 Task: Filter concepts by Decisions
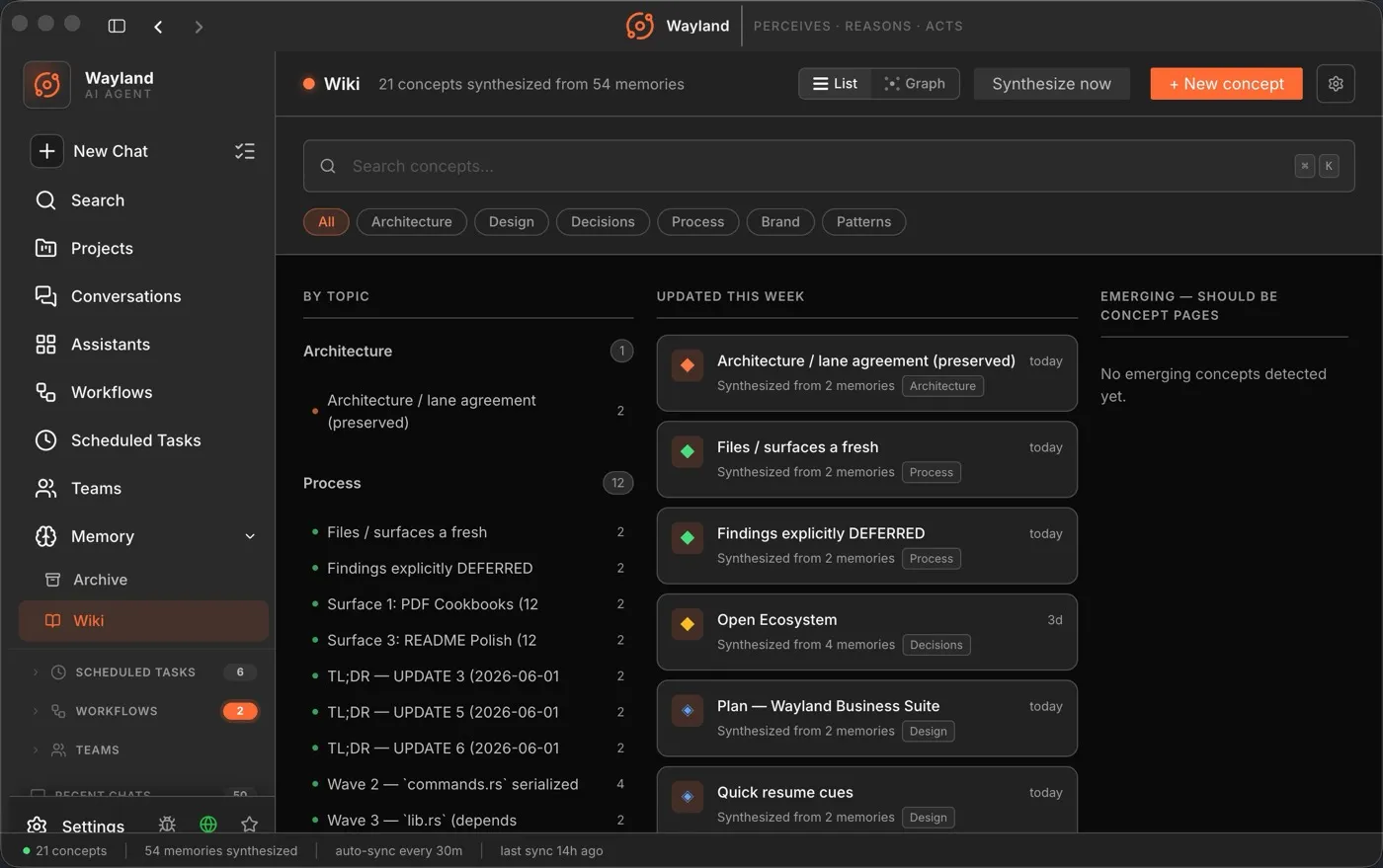[x=603, y=222]
